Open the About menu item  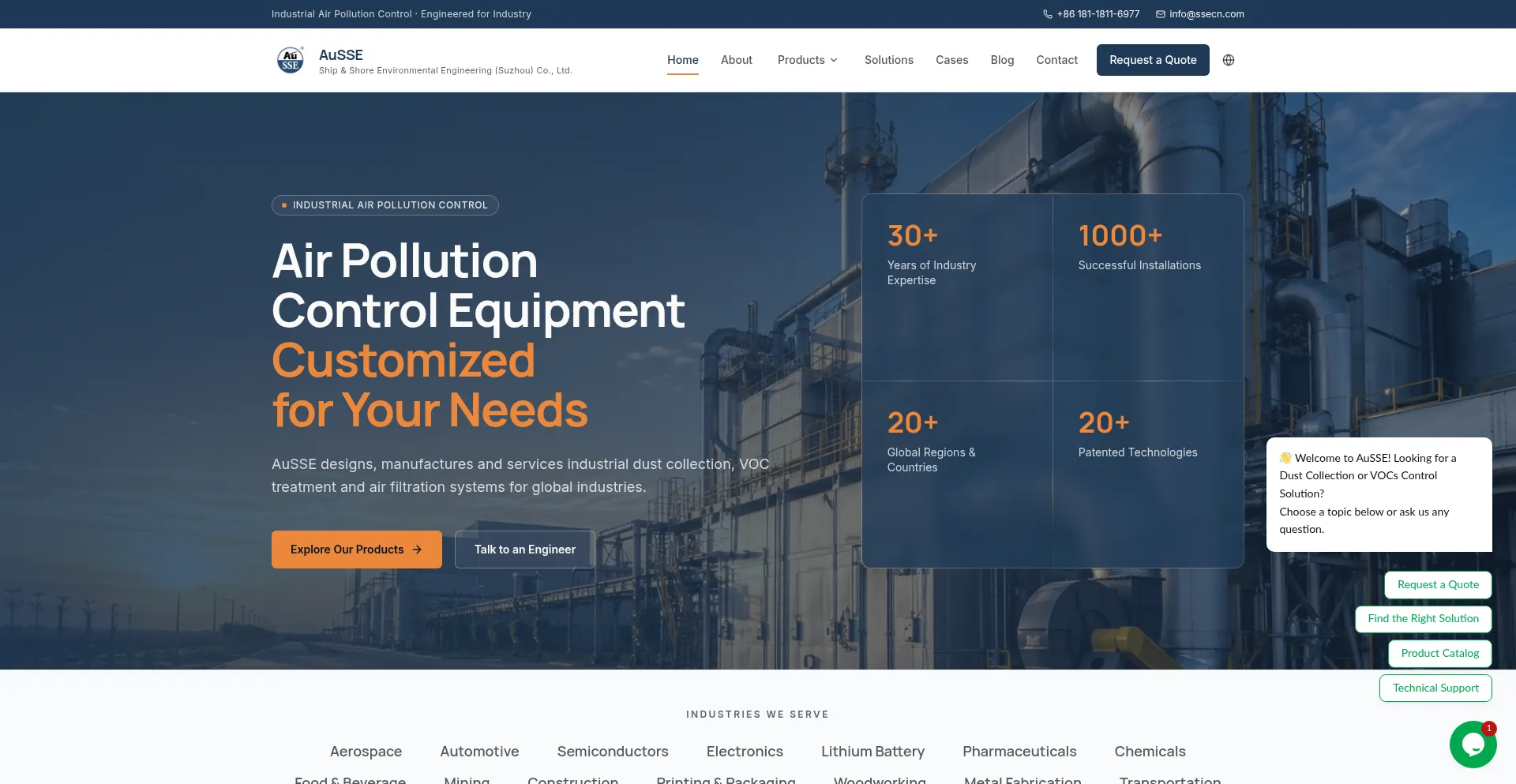(737, 60)
